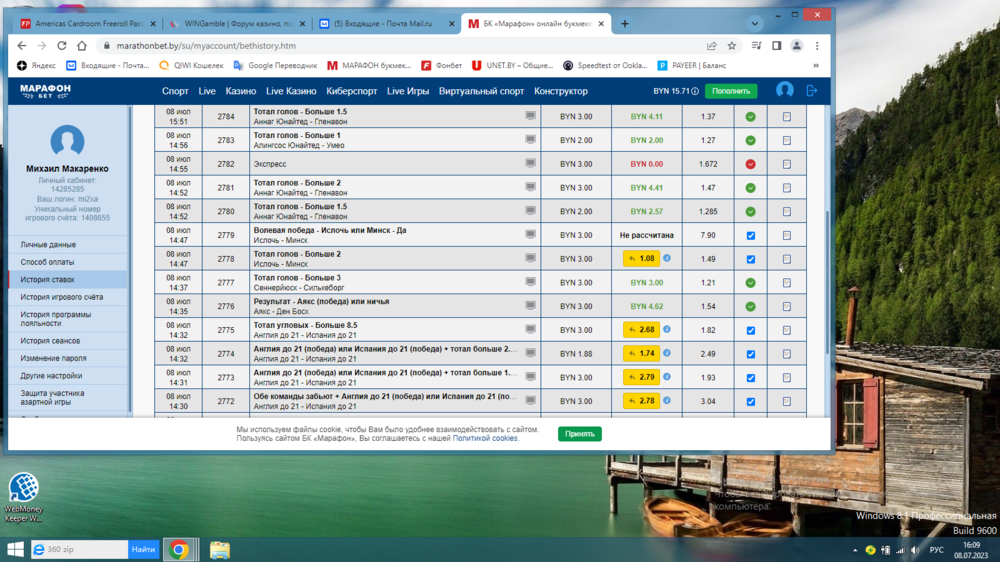Bookmark this page with the star icon
Screen dimensions: 1000x562
(x=732, y=46)
